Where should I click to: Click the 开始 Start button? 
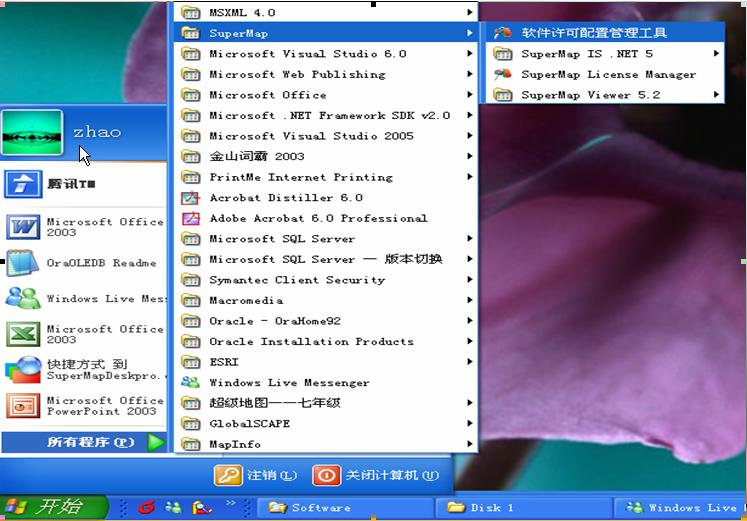(x=54, y=507)
